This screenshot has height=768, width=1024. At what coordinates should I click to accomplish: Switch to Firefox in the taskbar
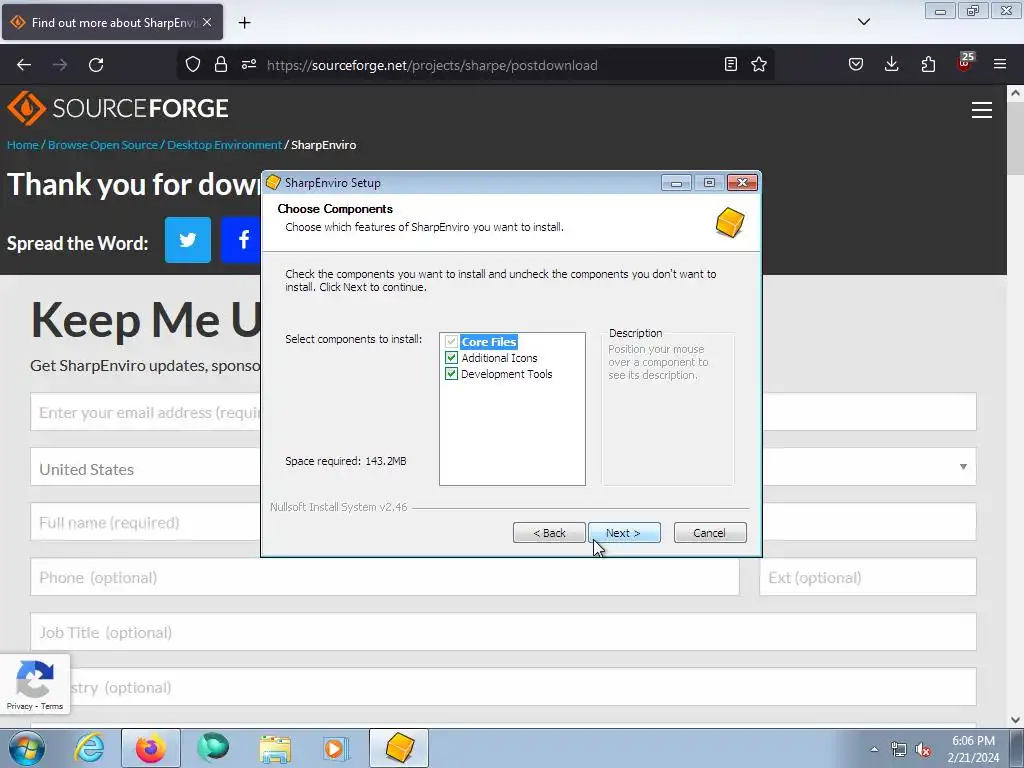pyautogui.click(x=151, y=748)
